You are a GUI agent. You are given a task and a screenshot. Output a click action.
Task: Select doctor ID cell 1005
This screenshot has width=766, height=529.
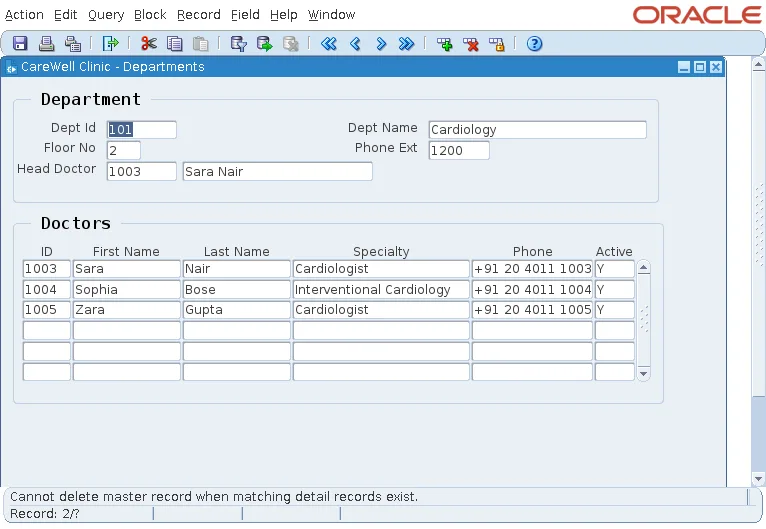(47, 310)
